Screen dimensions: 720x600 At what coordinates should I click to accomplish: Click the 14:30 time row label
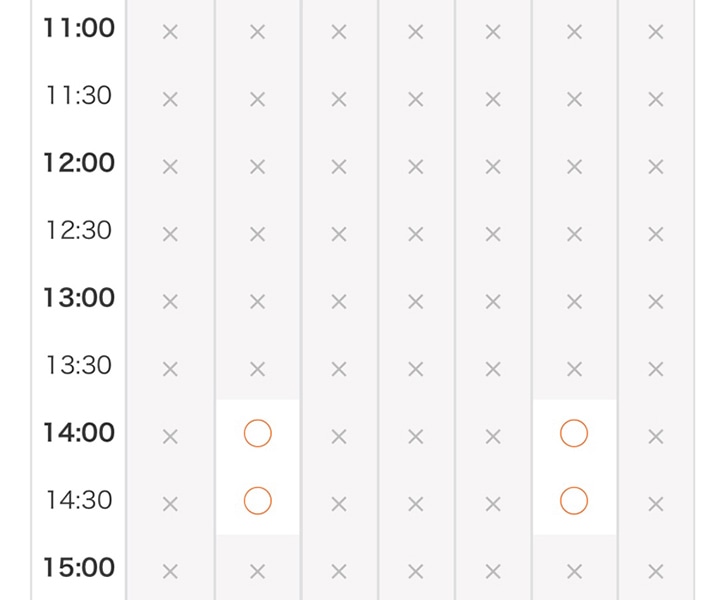[x=79, y=500]
